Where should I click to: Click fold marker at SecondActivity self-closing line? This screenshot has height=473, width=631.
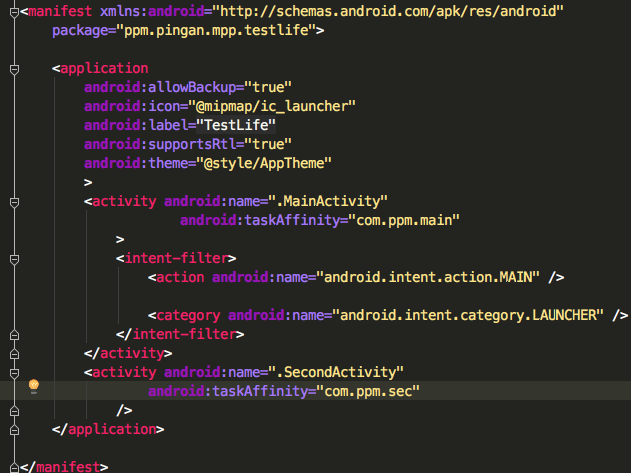(x=14, y=411)
